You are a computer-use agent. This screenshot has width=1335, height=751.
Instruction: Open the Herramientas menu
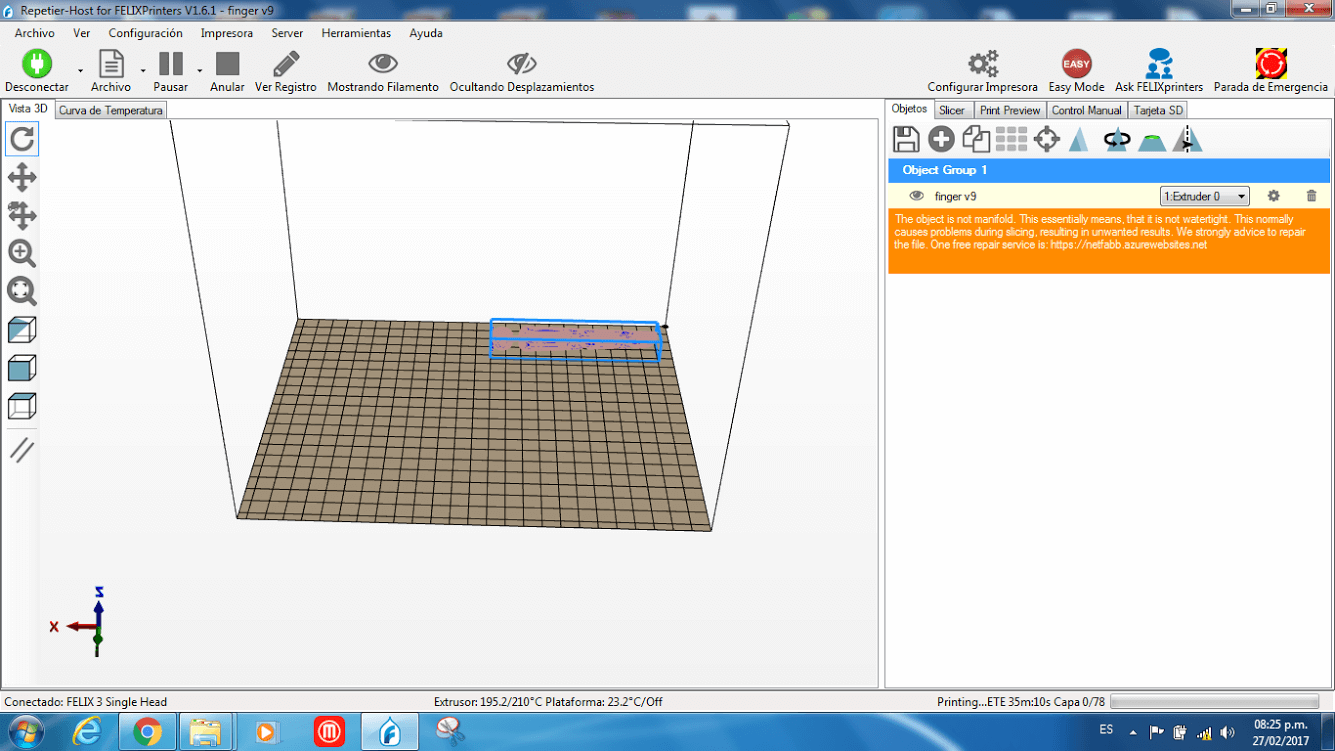point(356,33)
